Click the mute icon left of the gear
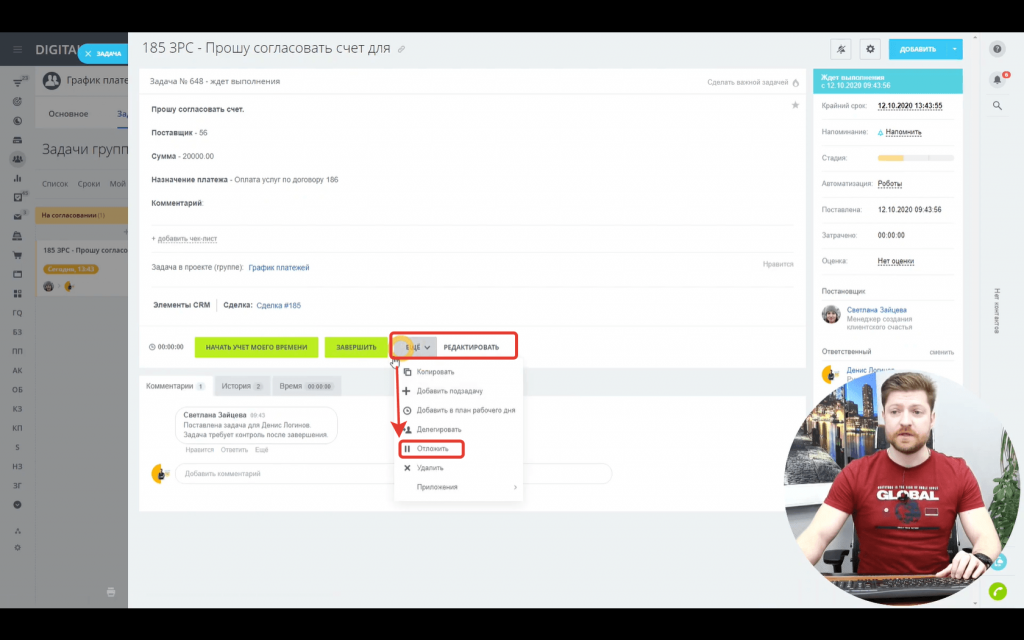Viewport: 1024px width, 640px height. [841, 49]
